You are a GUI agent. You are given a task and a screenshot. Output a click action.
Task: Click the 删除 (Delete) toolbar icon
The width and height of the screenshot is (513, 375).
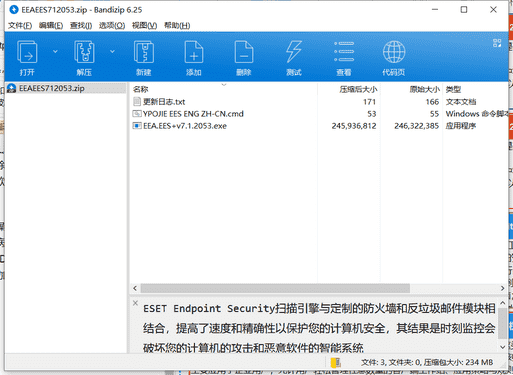pyautogui.click(x=244, y=52)
